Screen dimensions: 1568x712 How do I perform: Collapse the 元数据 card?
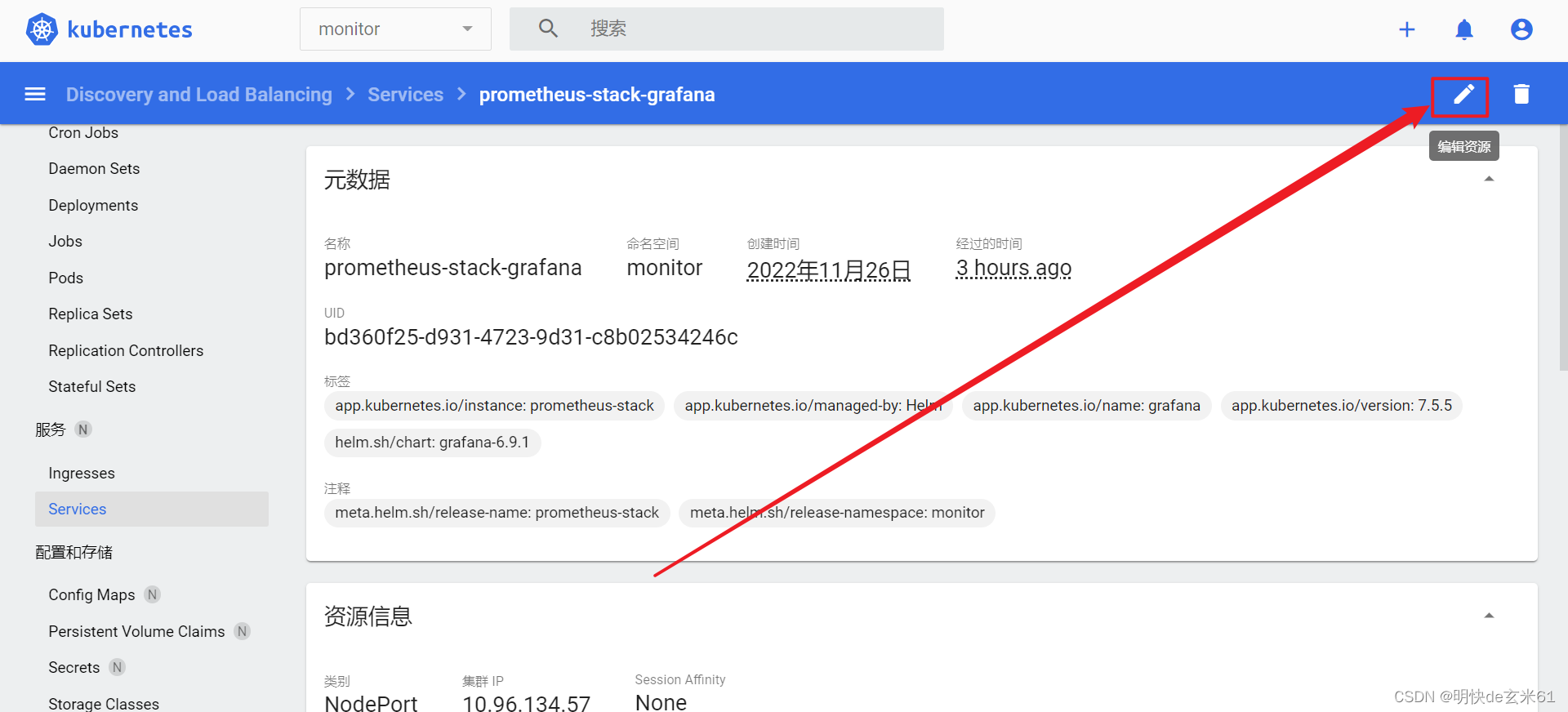(1489, 179)
